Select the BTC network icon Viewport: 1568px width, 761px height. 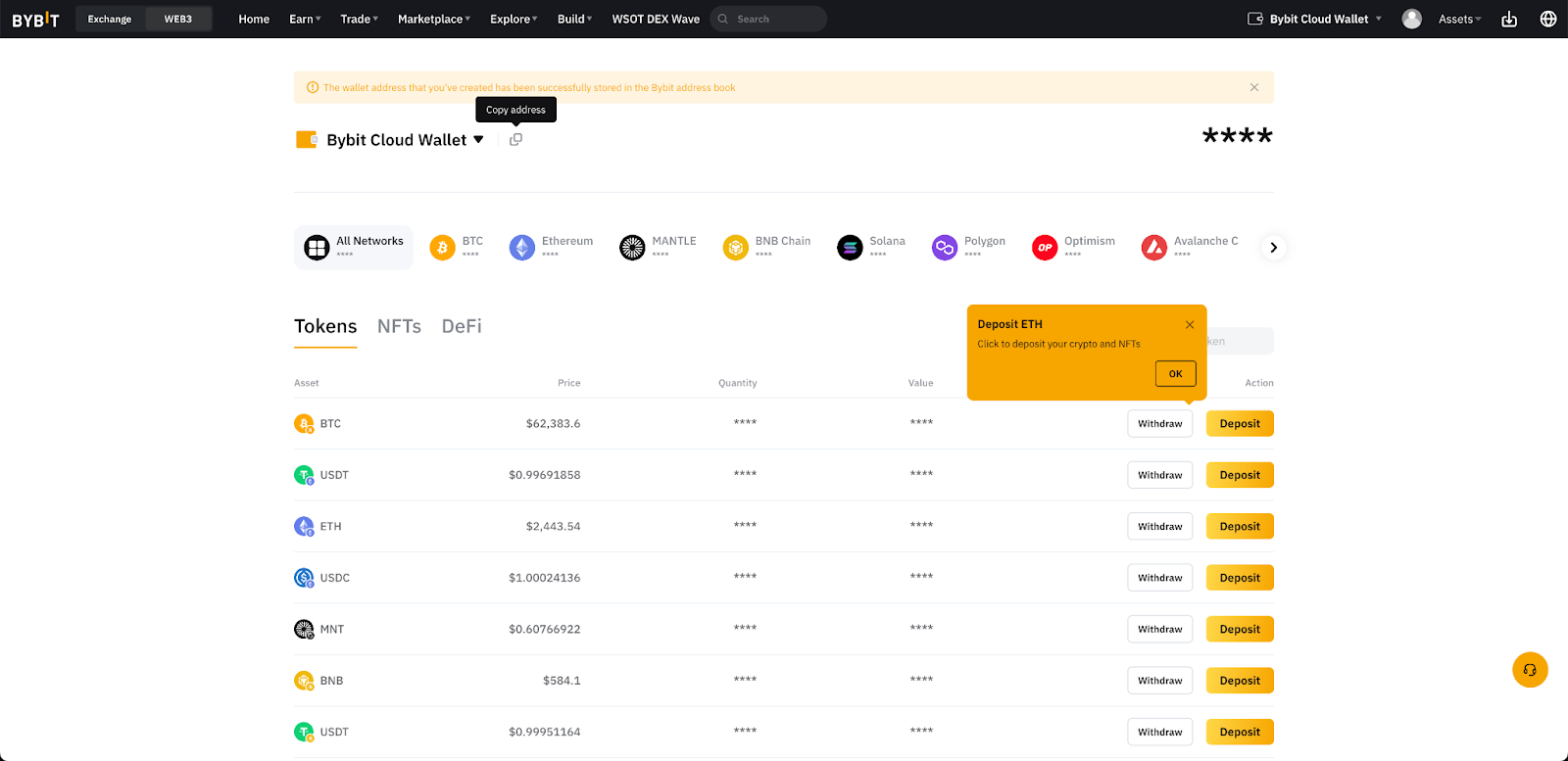point(442,248)
